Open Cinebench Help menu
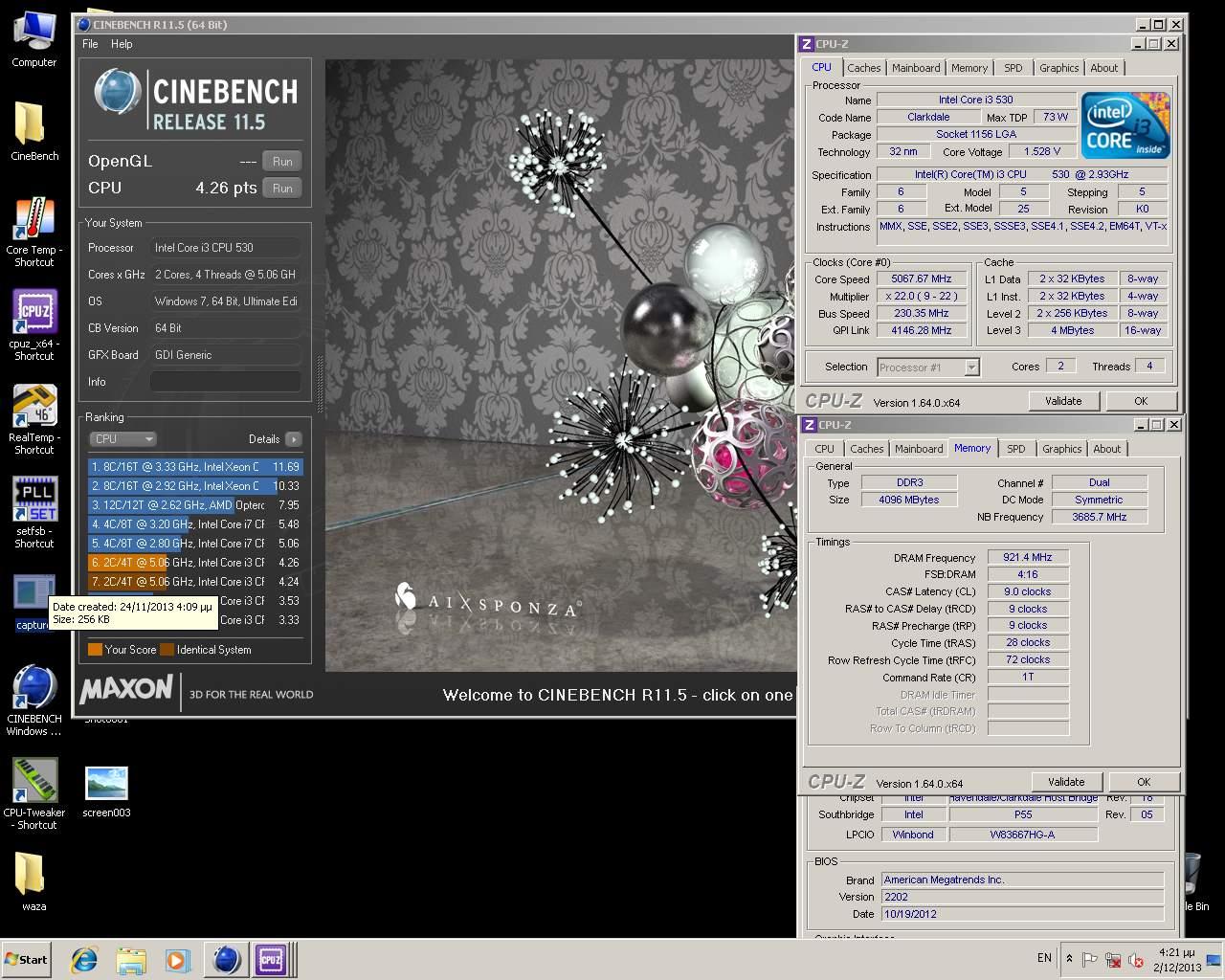Screen dimensions: 1225x980 click(122, 44)
